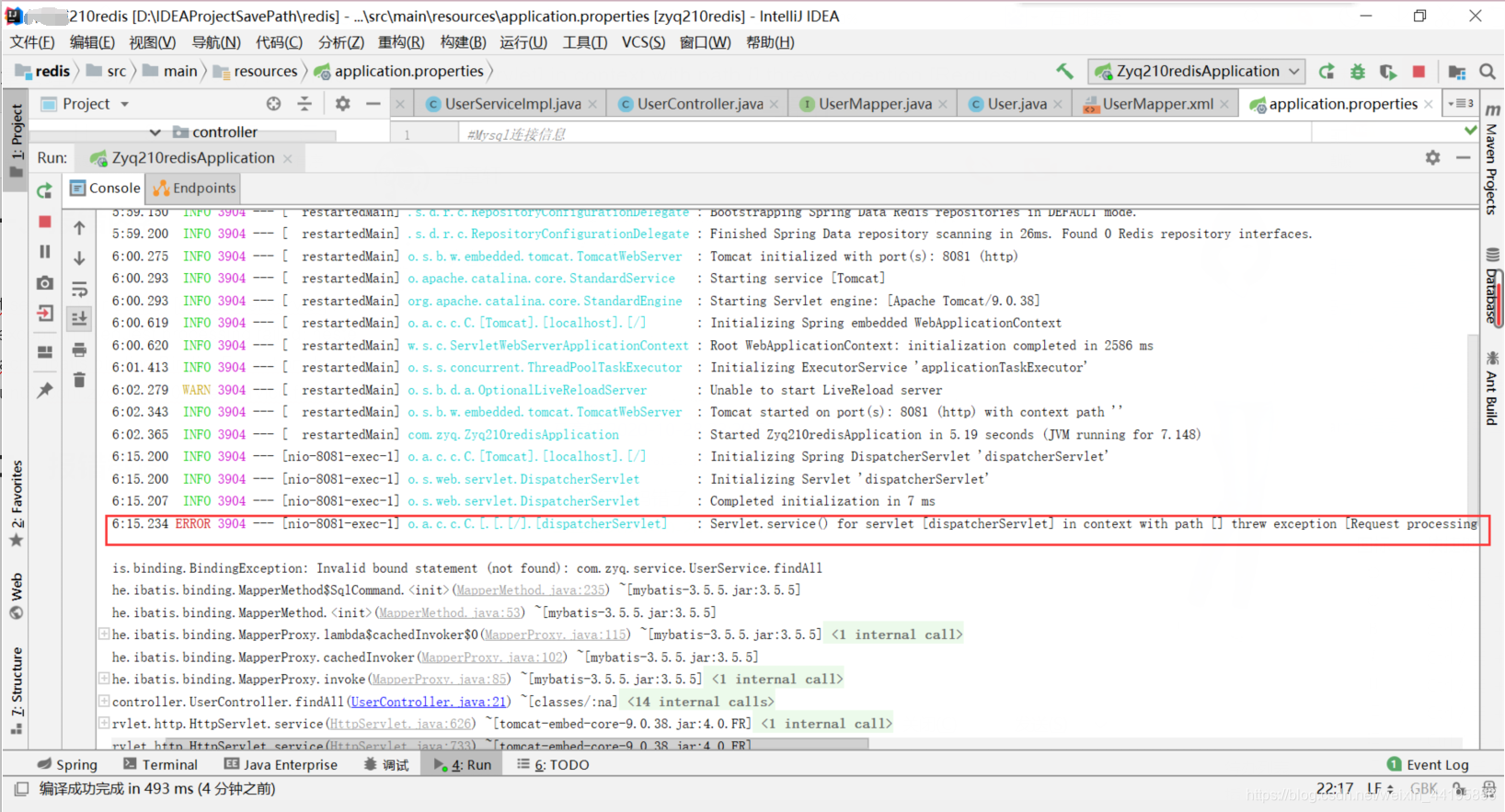Image resolution: width=1505 pixels, height=812 pixels.
Task: Collapse the controller folder in the project tree
Action: point(155,132)
